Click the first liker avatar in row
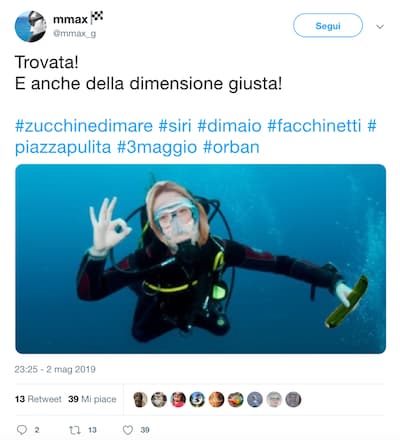The image size is (400, 440). point(140,399)
